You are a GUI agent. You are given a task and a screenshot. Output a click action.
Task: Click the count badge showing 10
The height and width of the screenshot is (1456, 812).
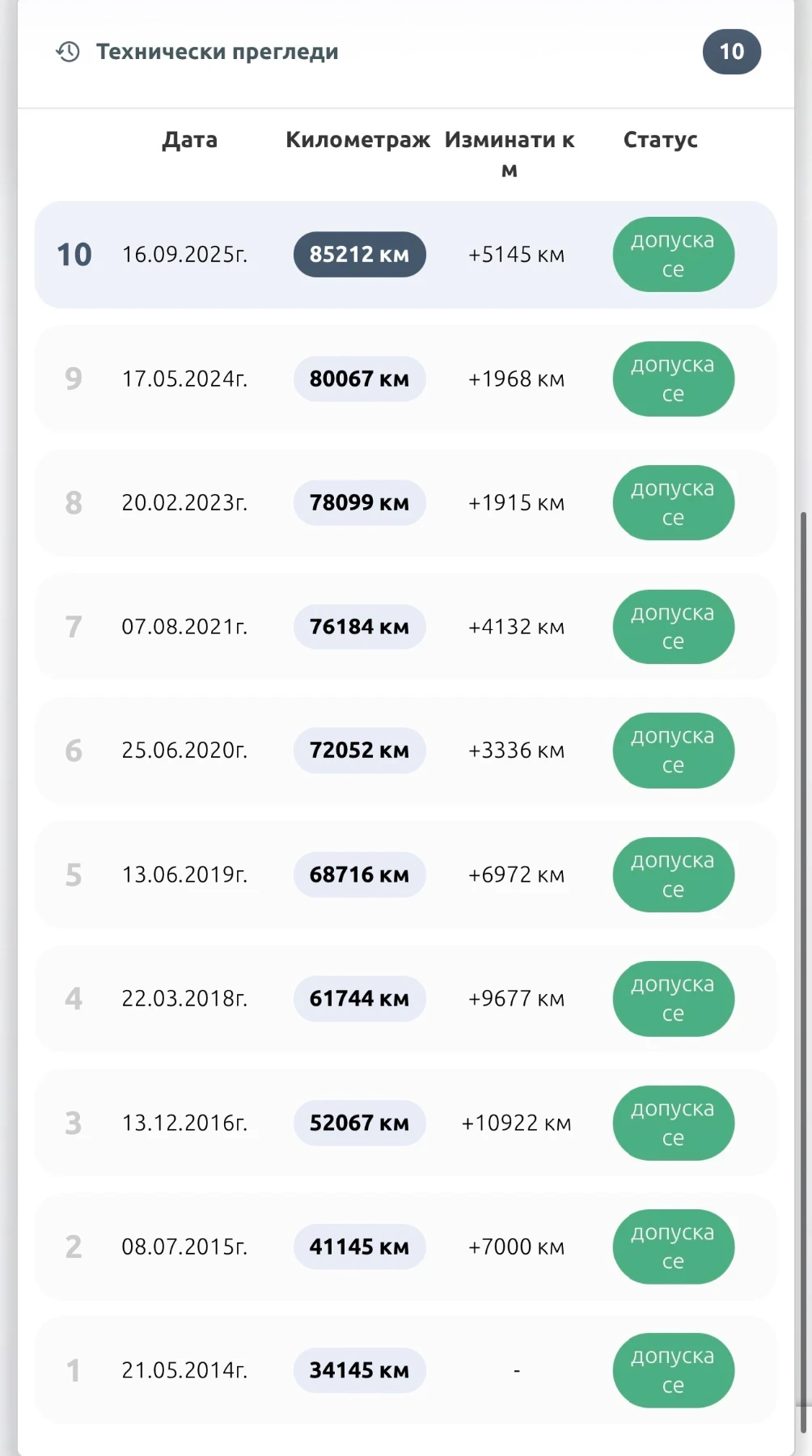click(731, 52)
